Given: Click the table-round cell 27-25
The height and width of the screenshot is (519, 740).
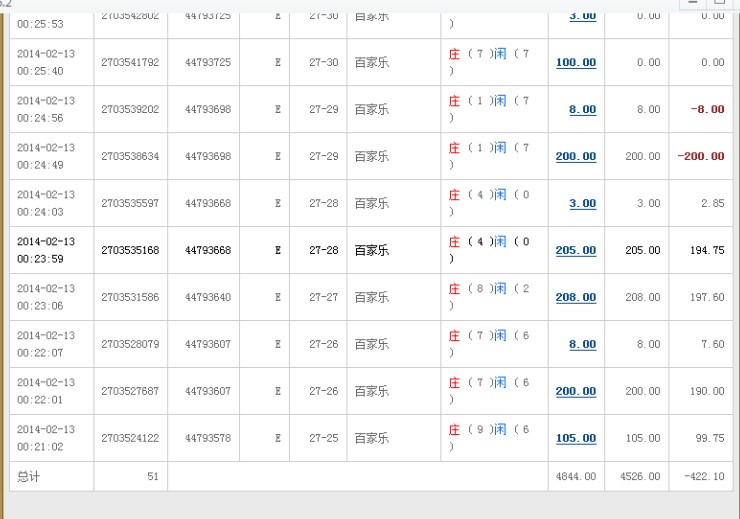Looking at the screenshot, I should [x=324, y=438].
